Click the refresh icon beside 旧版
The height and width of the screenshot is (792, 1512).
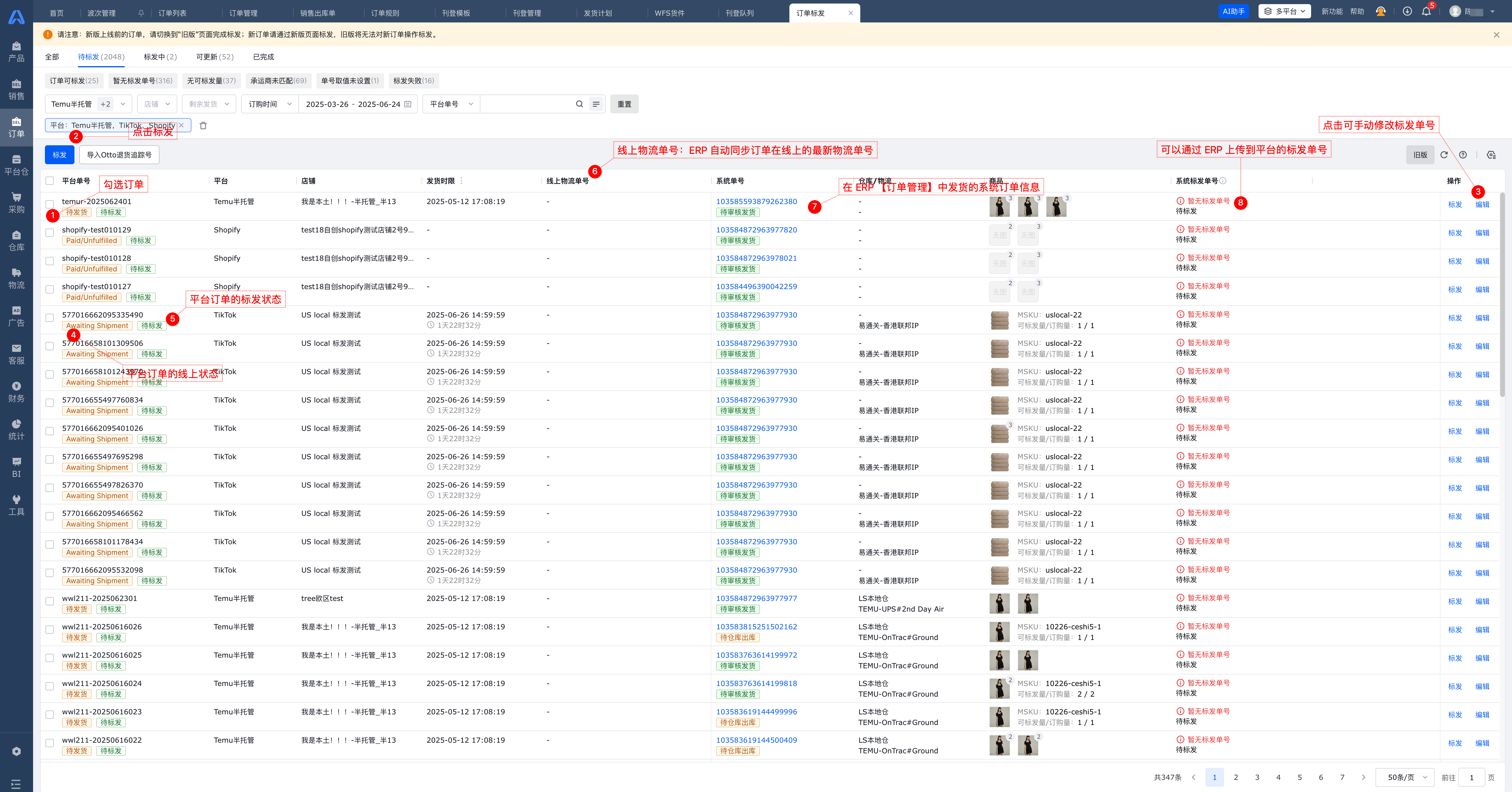(1444, 155)
